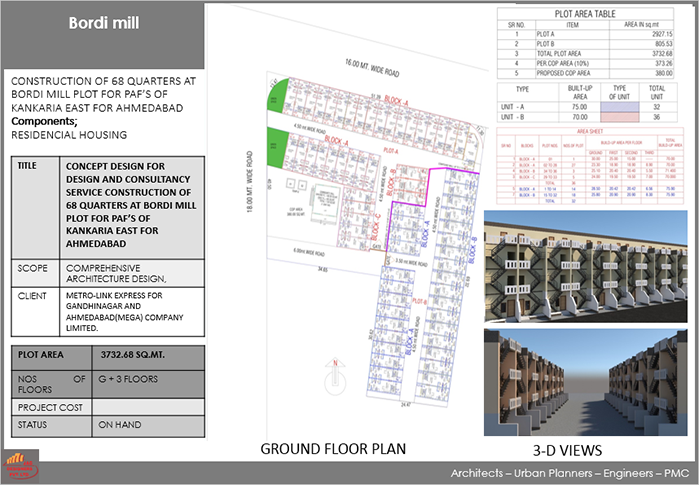The image size is (699, 485).
Task: Click the Unit-A built-up area 75.00
Action: point(580,107)
